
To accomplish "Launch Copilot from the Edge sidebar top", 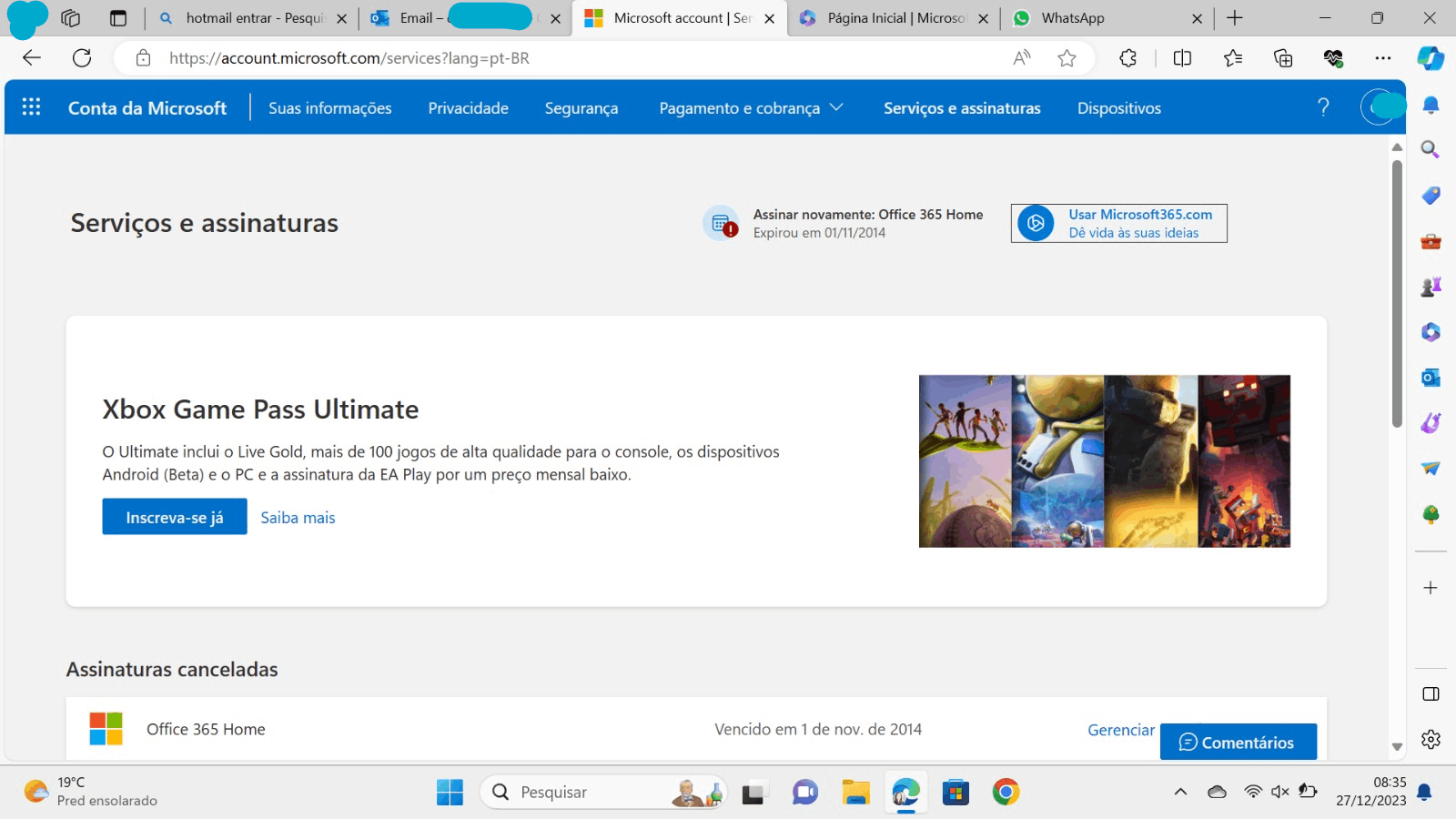I will click(1431, 58).
